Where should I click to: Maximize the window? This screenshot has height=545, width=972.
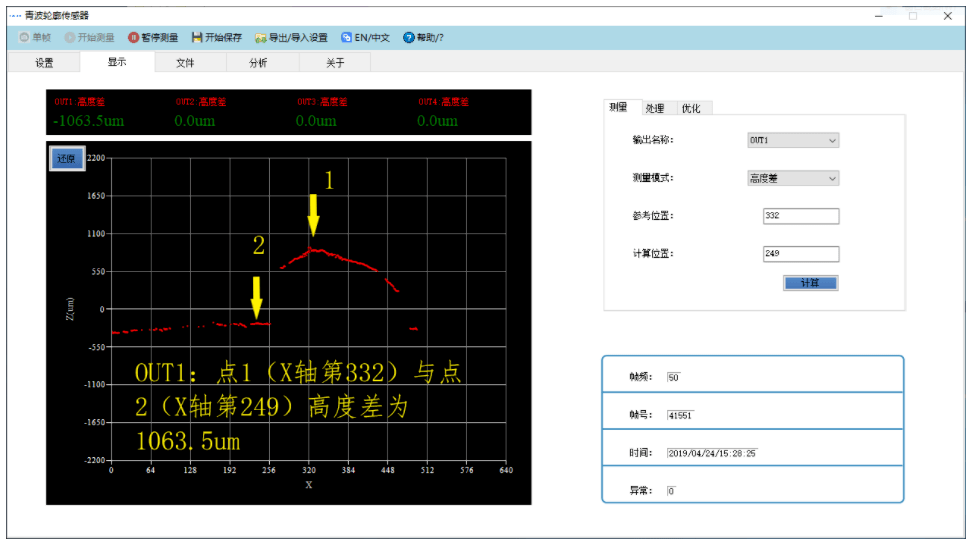click(912, 16)
